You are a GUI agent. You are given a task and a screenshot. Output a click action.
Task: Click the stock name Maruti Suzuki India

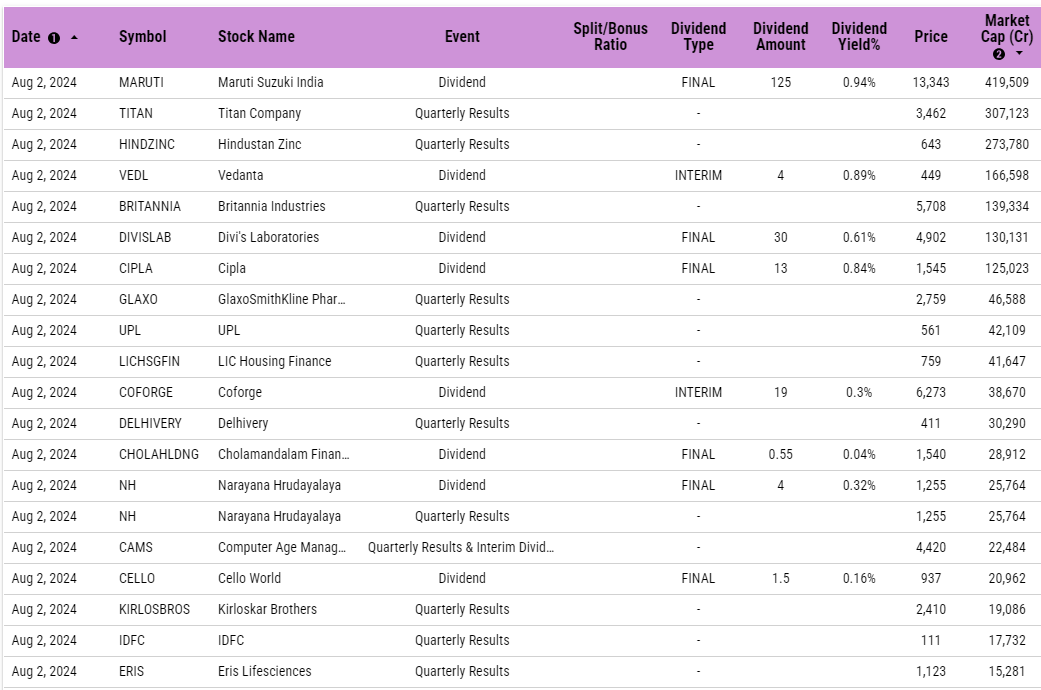click(x=271, y=82)
